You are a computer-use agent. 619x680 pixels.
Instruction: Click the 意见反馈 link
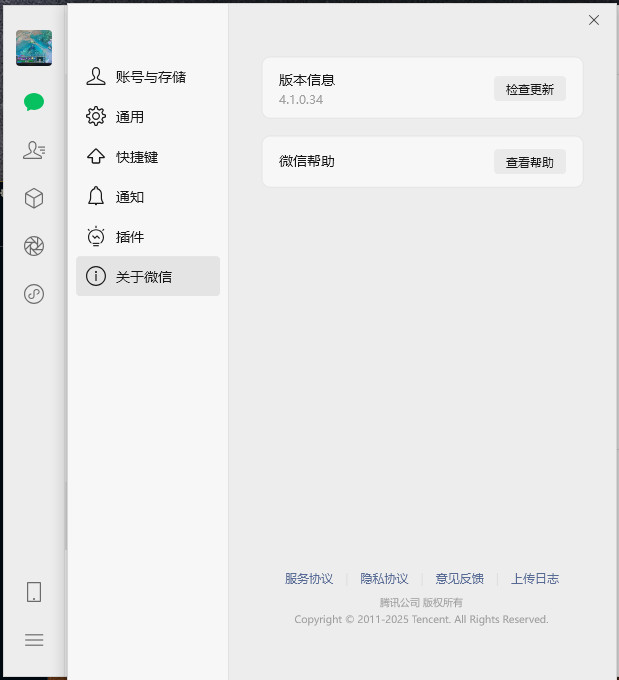point(459,579)
